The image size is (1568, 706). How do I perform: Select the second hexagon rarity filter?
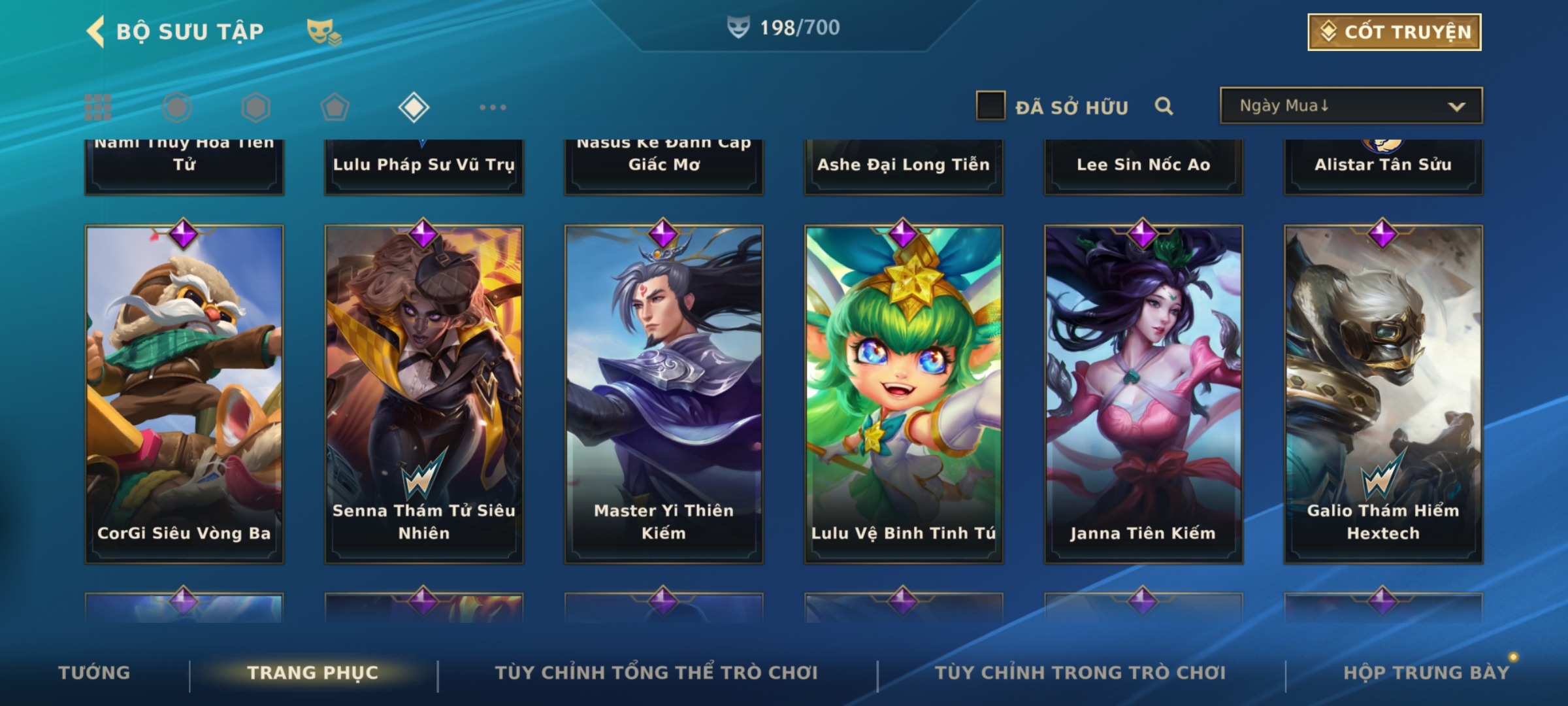(x=255, y=107)
